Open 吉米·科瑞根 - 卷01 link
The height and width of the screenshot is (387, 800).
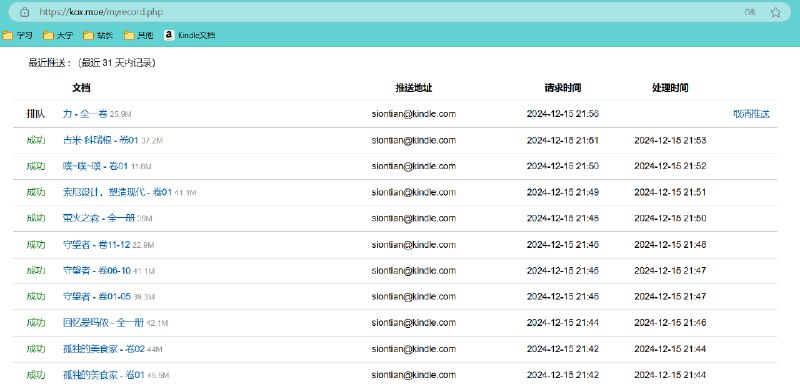[x=101, y=140]
